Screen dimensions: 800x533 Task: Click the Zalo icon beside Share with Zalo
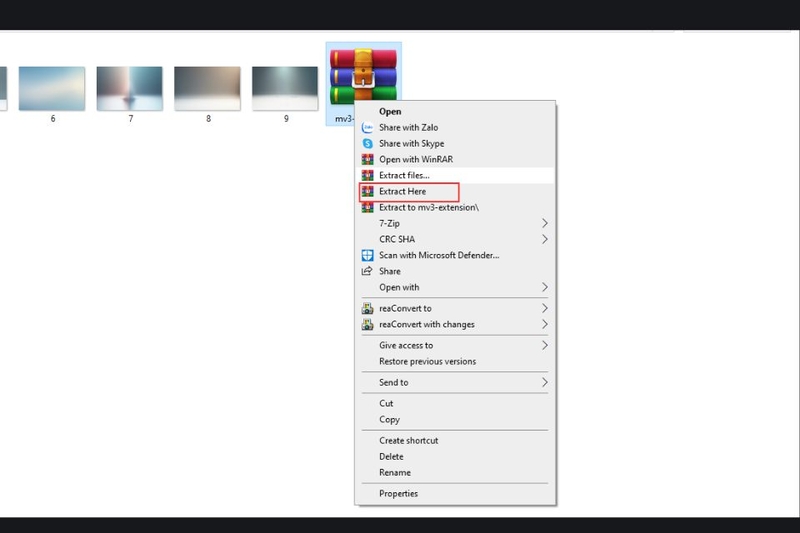367,128
